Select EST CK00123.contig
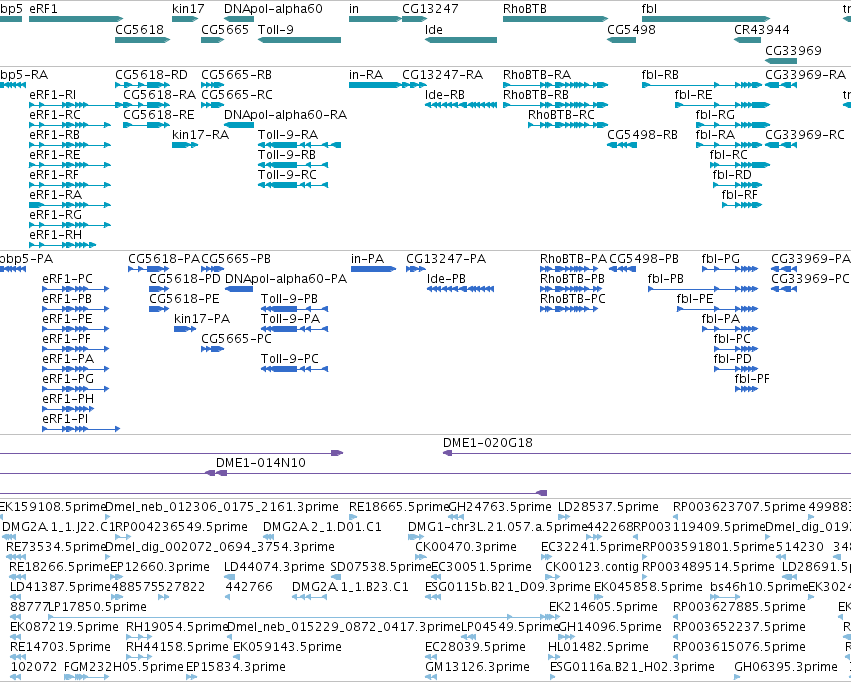 [x=592, y=566]
